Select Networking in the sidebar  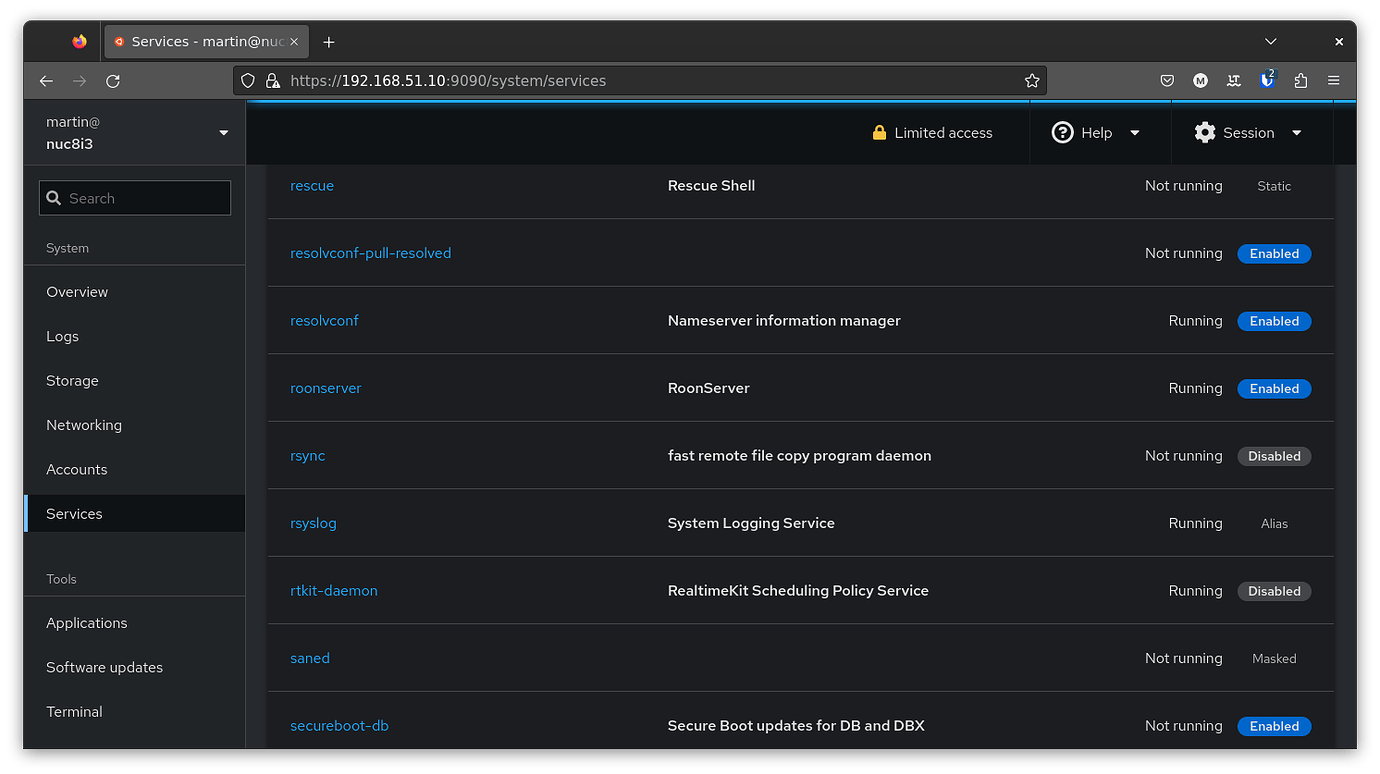[x=83, y=424]
